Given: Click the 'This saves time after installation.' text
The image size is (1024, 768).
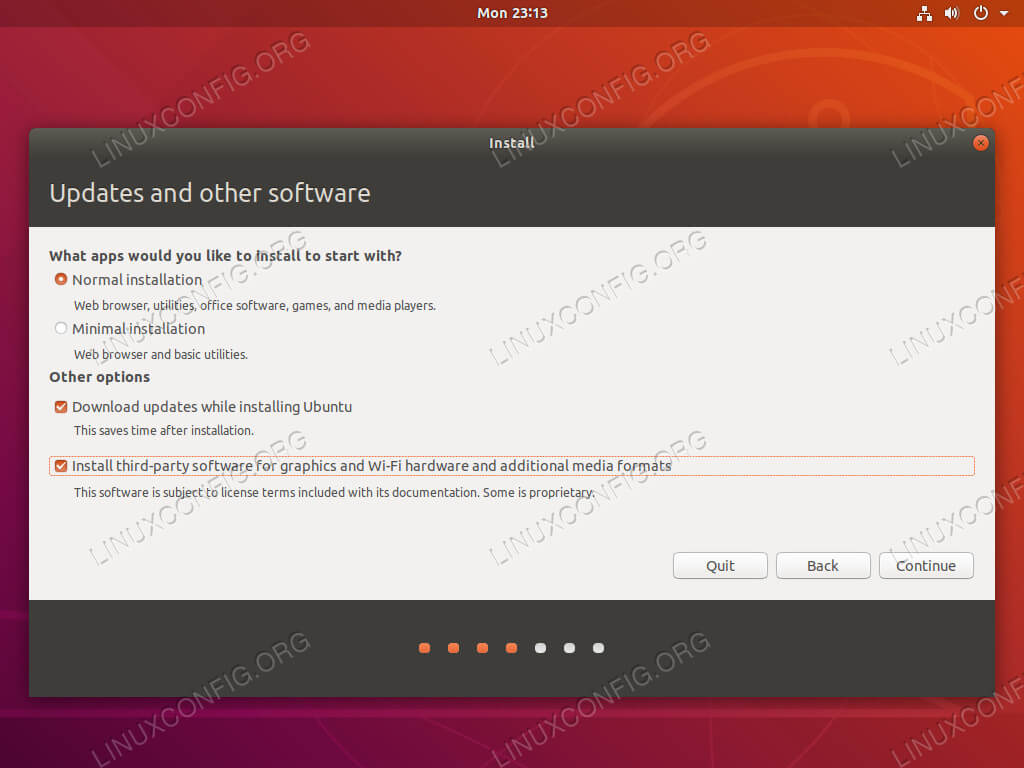Looking at the screenshot, I should coord(164,430).
